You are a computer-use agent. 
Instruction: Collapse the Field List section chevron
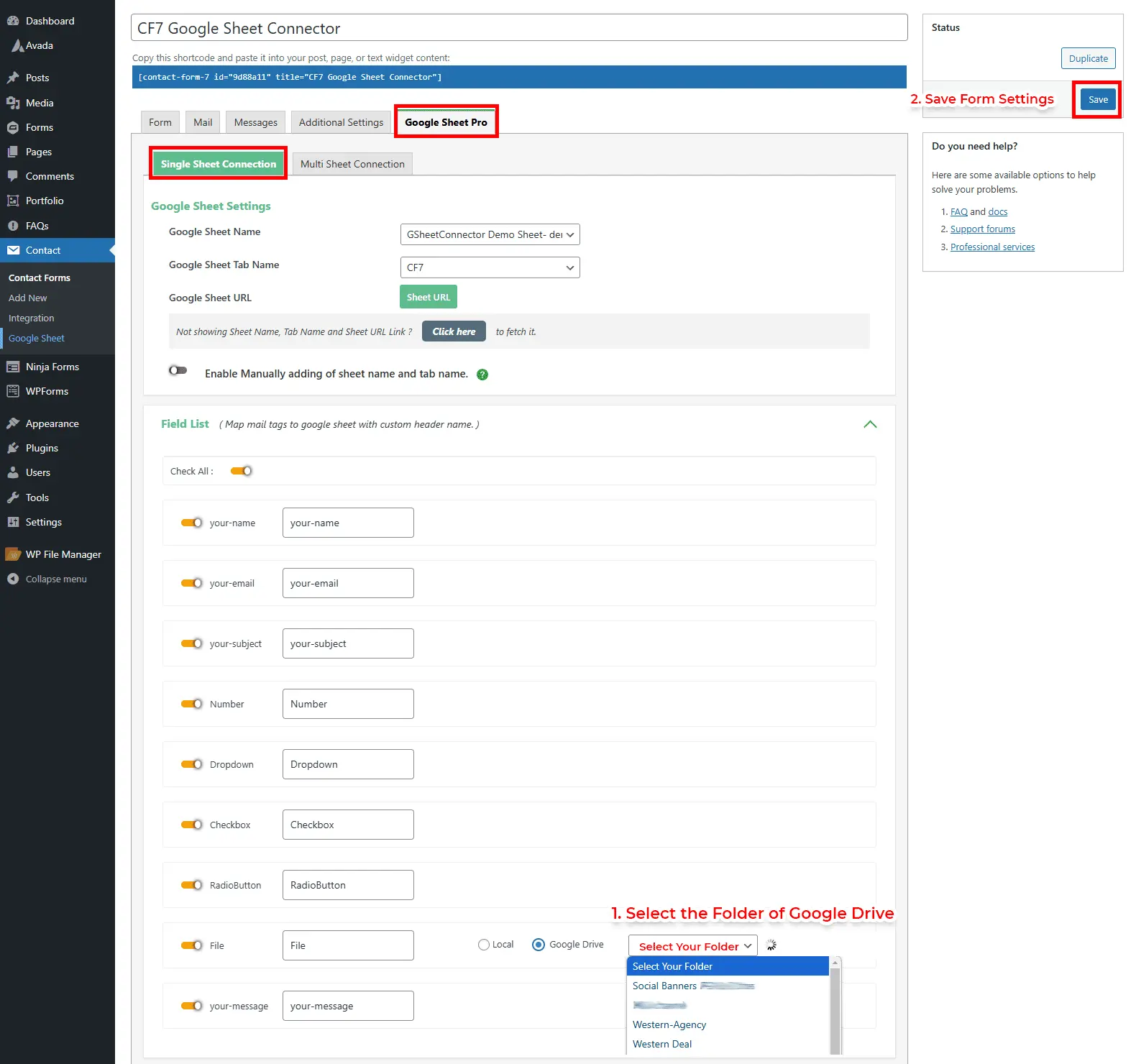[870, 424]
